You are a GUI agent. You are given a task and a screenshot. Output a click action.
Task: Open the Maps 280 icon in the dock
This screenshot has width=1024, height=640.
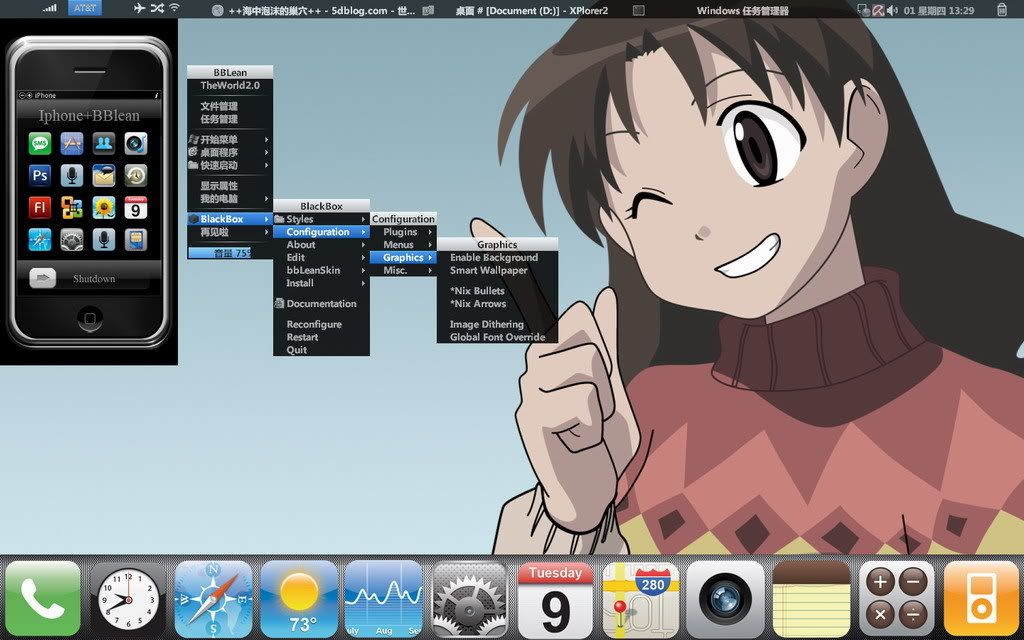tap(641, 598)
